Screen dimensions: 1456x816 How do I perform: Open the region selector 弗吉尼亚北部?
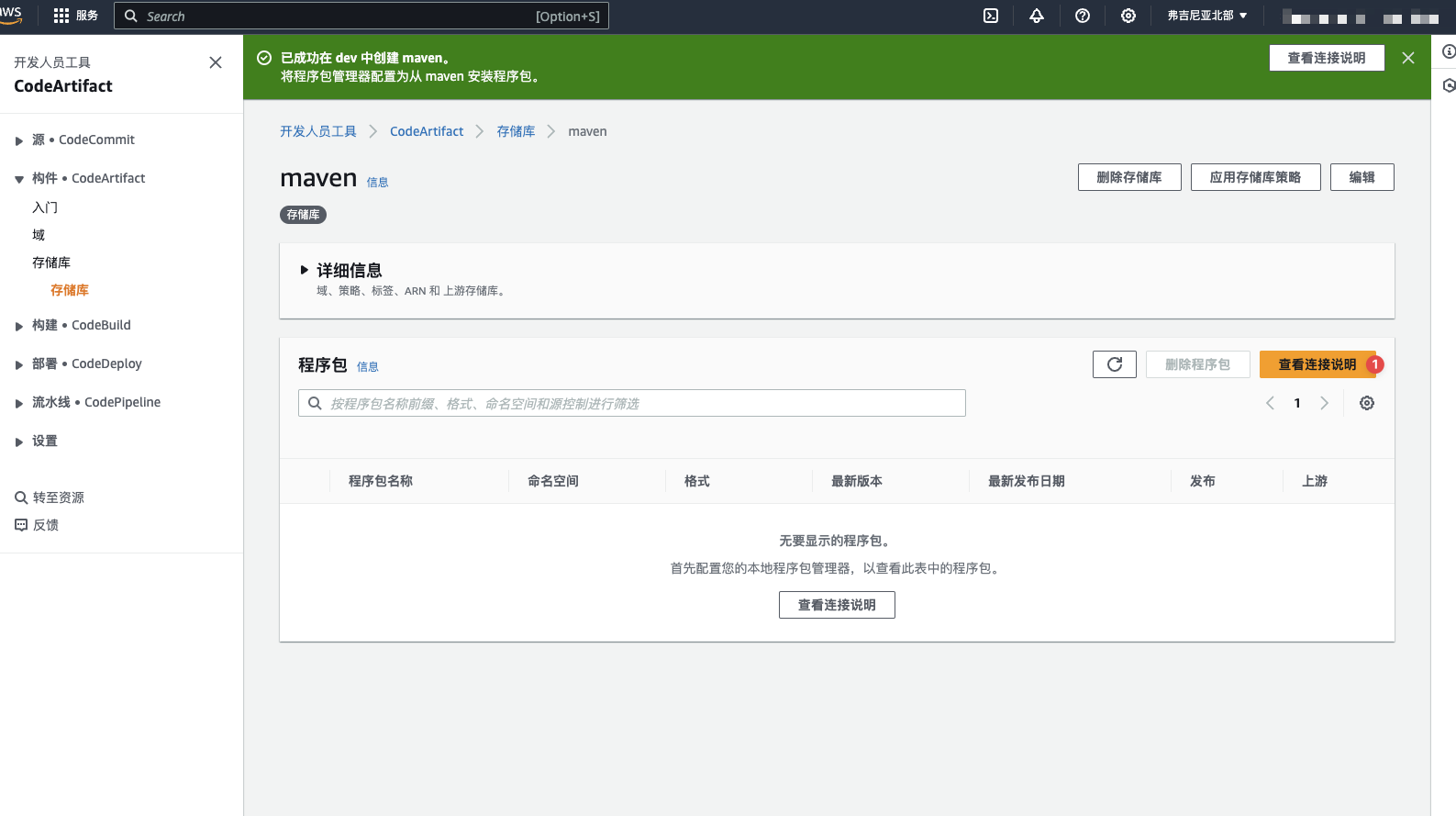pos(1206,16)
